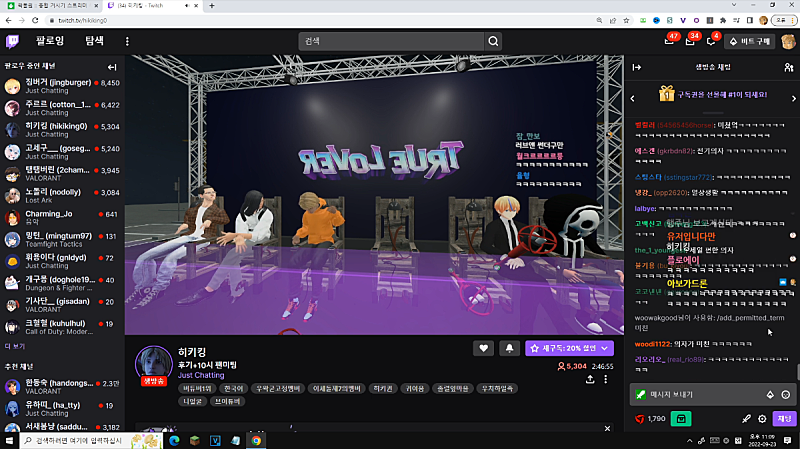Collapse the live chat panel
800x449 pixels.
[637, 67]
